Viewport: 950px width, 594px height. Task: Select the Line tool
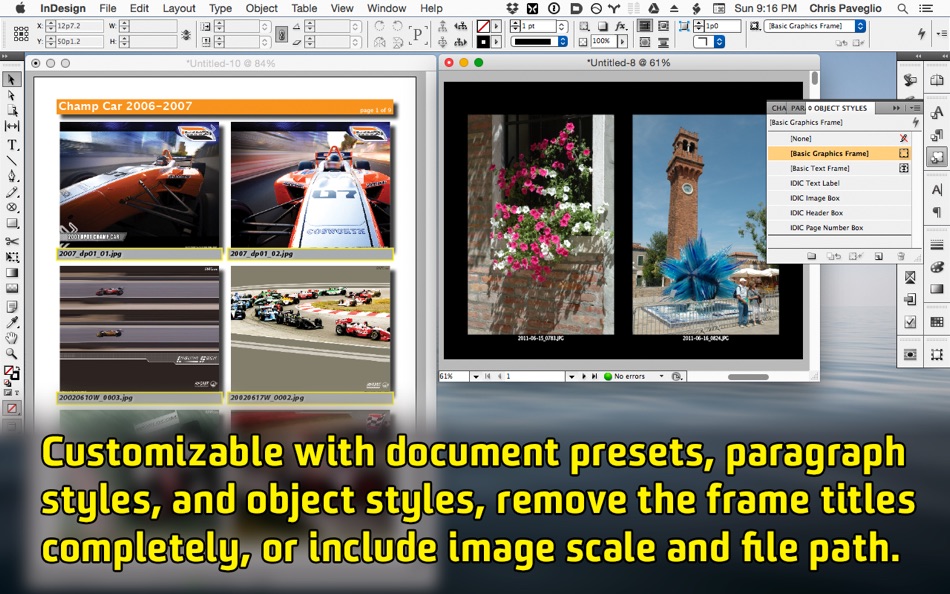(x=12, y=161)
